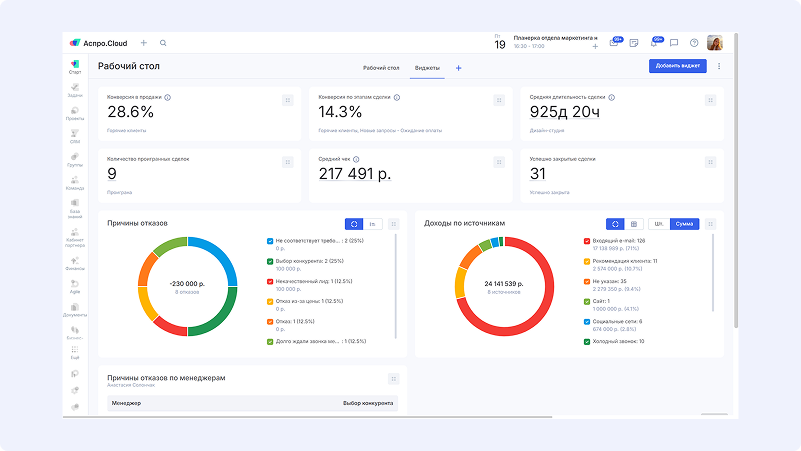Screen dimensions: 801x451
Task: Toggle the Входящий e-mail legend checkbox
Action: [x=587, y=241]
